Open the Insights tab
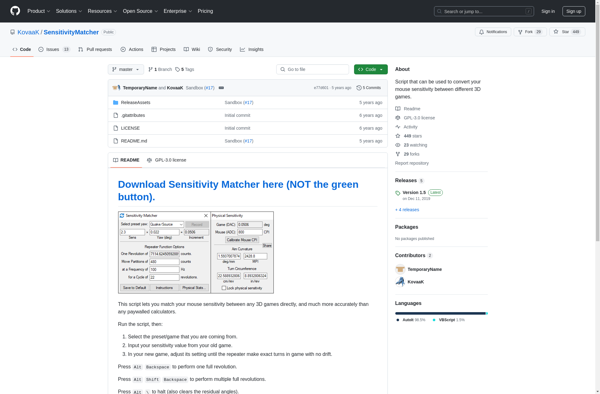This screenshot has width=600, height=394. tap(252, 49)
